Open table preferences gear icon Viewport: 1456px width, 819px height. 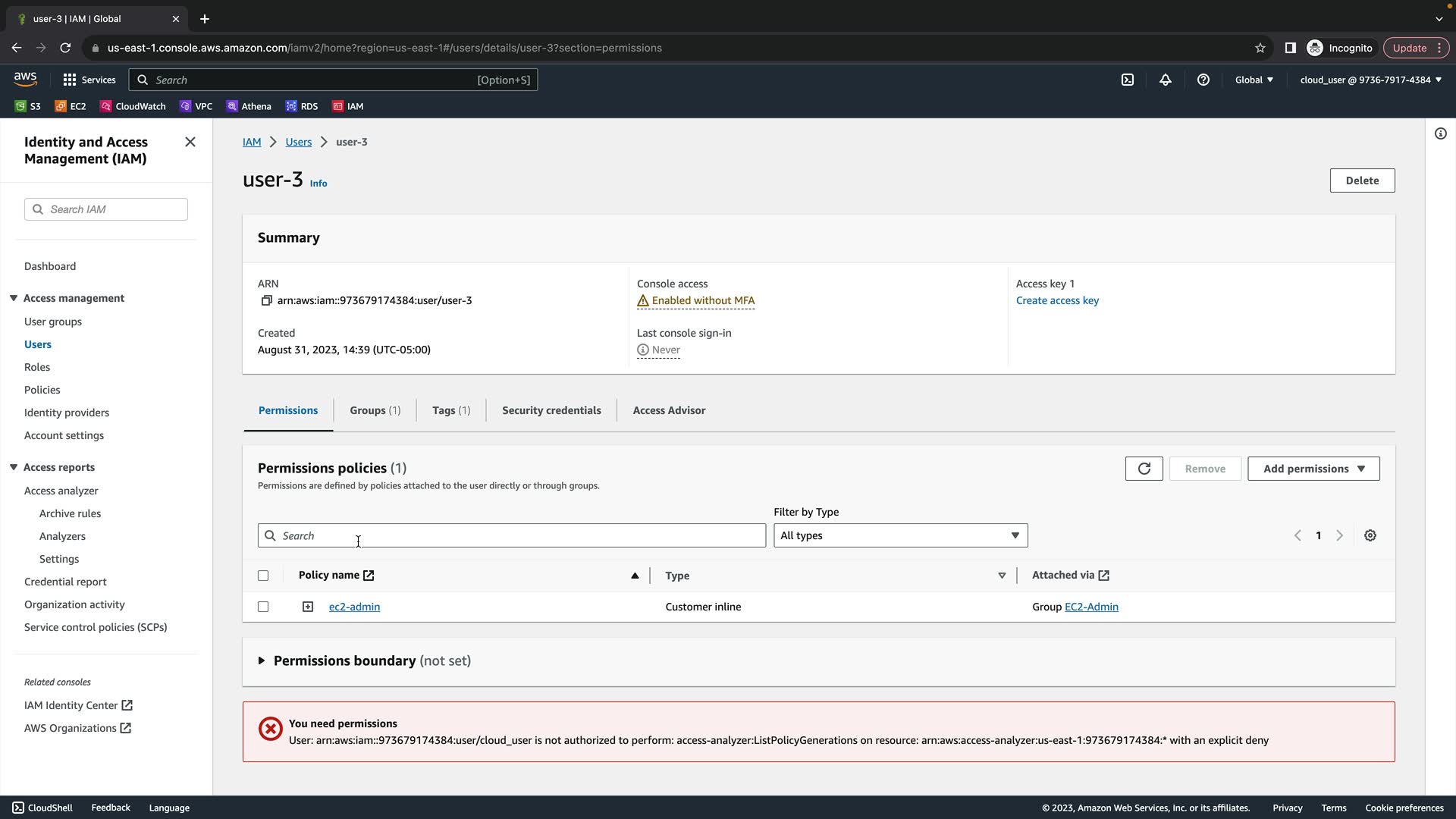(1370, 535)
